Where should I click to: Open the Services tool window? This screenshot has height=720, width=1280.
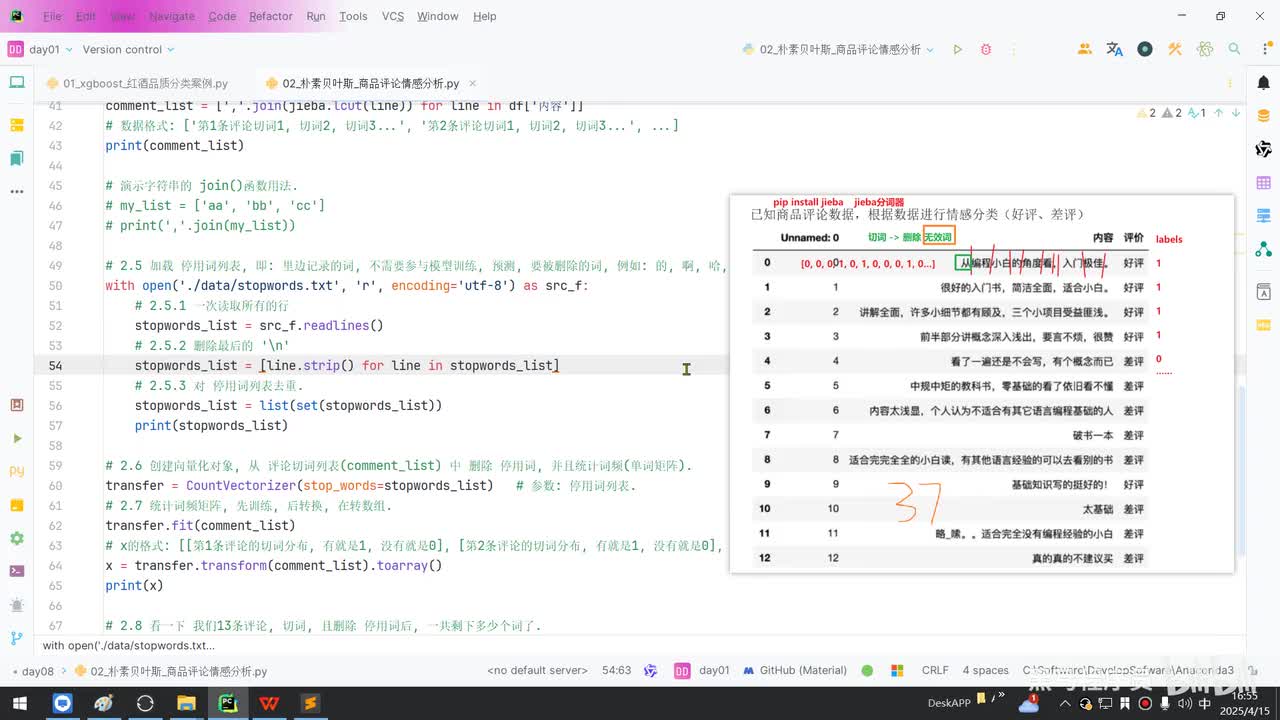click(x=16, y=538)
